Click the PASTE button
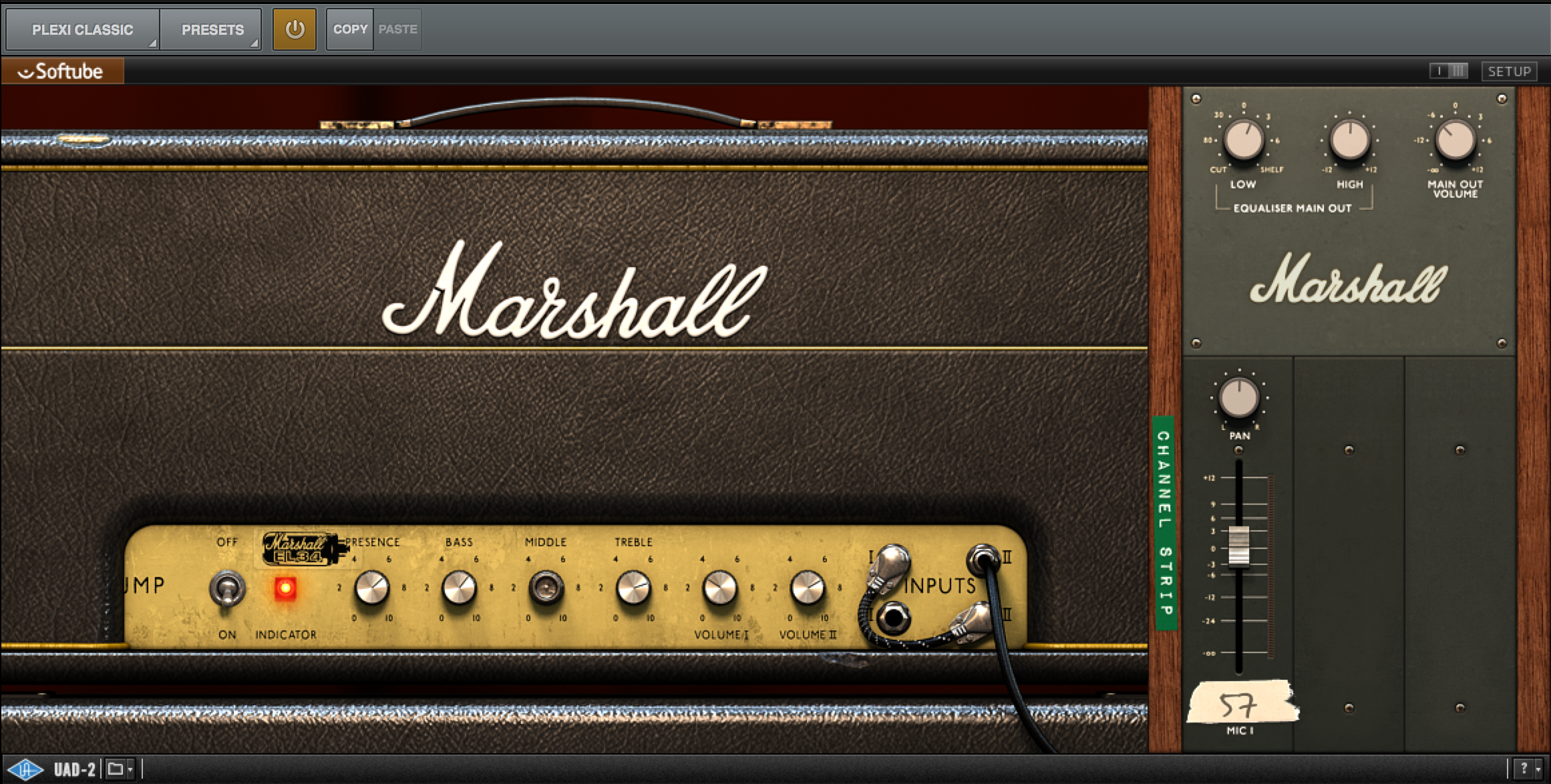 [x=397, y=29]
